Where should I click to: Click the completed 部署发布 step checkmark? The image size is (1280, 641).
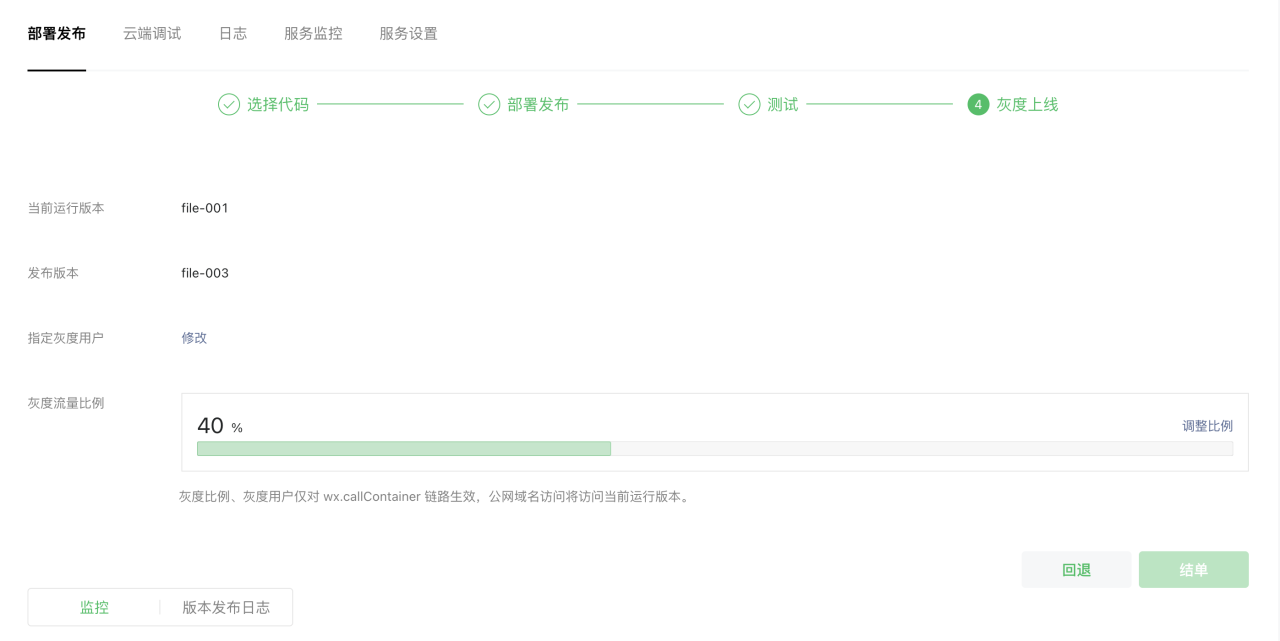coord(489,103)
